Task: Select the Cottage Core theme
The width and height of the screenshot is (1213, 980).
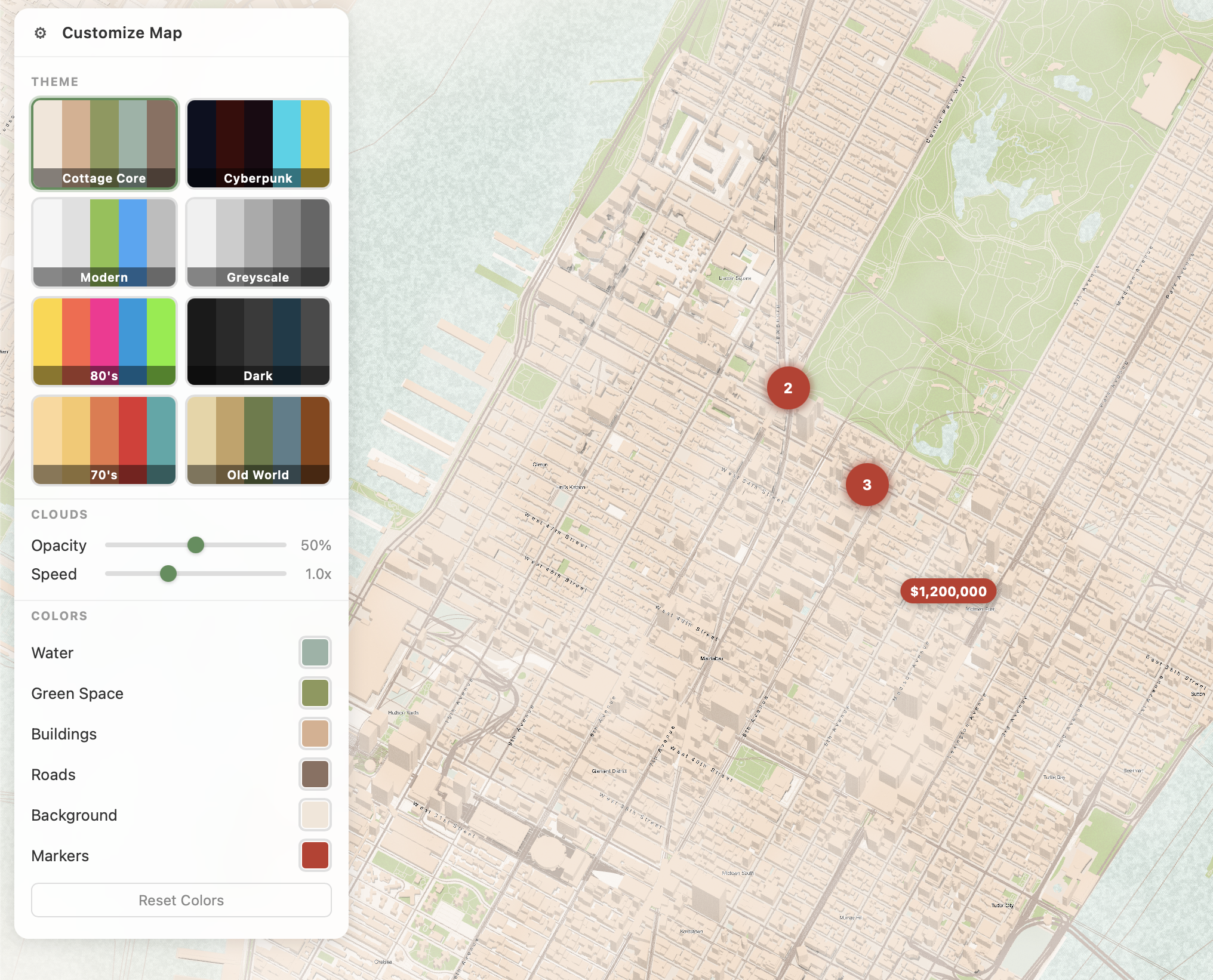Action: [x=104, y=143]
